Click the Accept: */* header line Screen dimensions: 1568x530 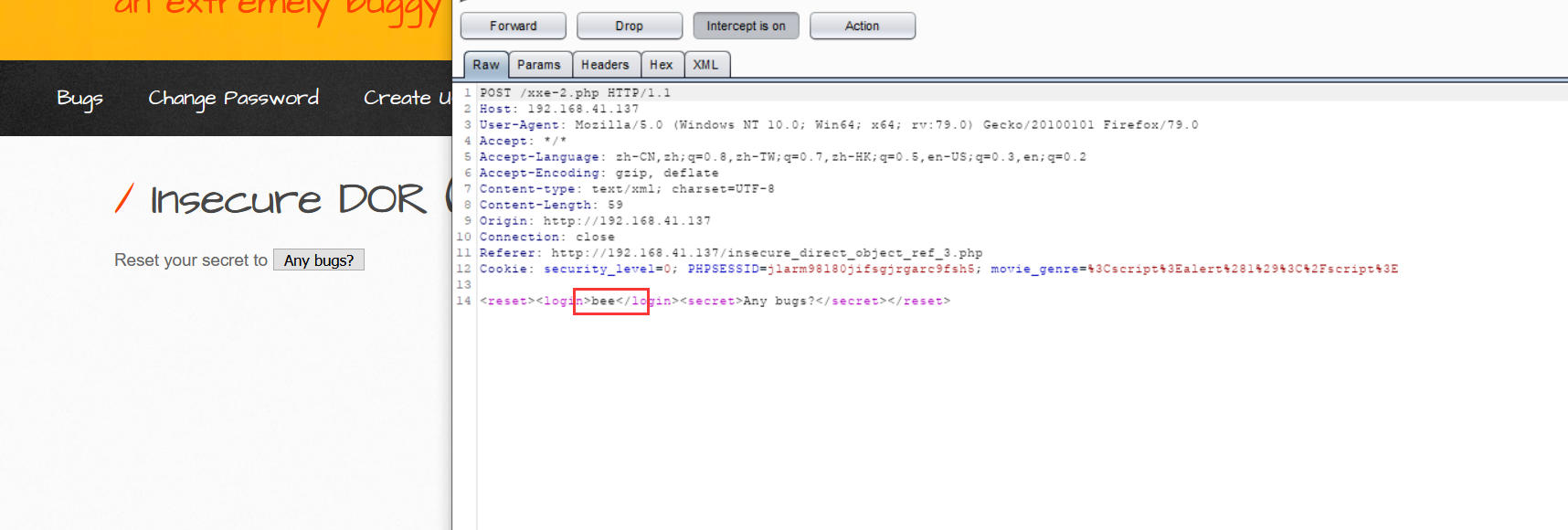pos(524,141)
